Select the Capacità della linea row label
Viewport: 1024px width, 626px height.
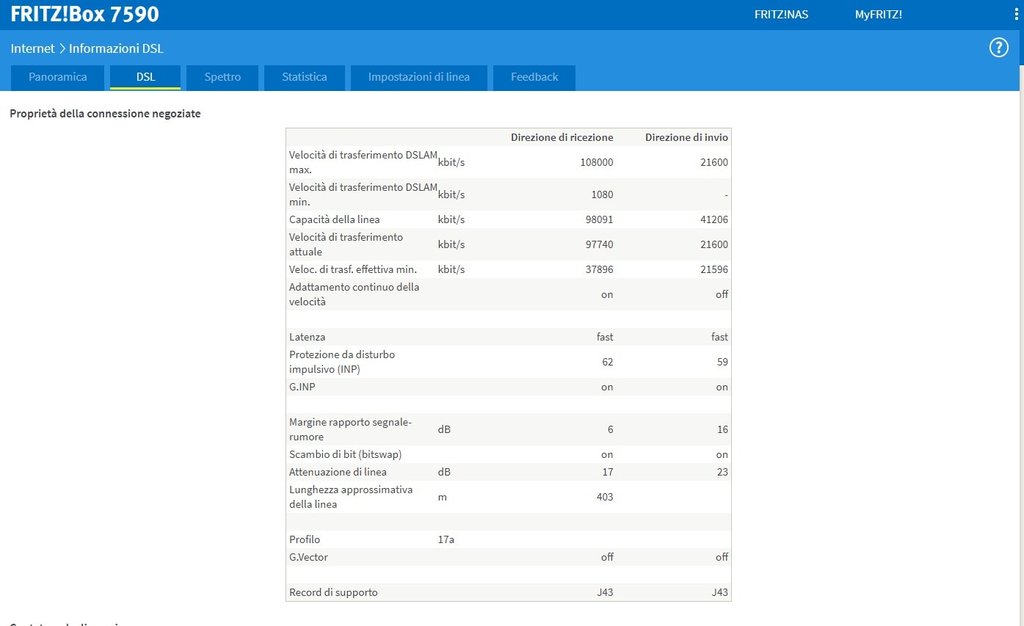click(334, 219)
